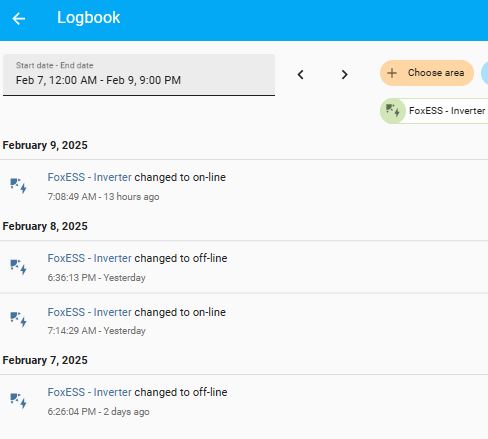The width and height of the screenshot is (488, 439).
Task: Open FoxESS link in February 7 entry
Action: (x=90, y=392)
